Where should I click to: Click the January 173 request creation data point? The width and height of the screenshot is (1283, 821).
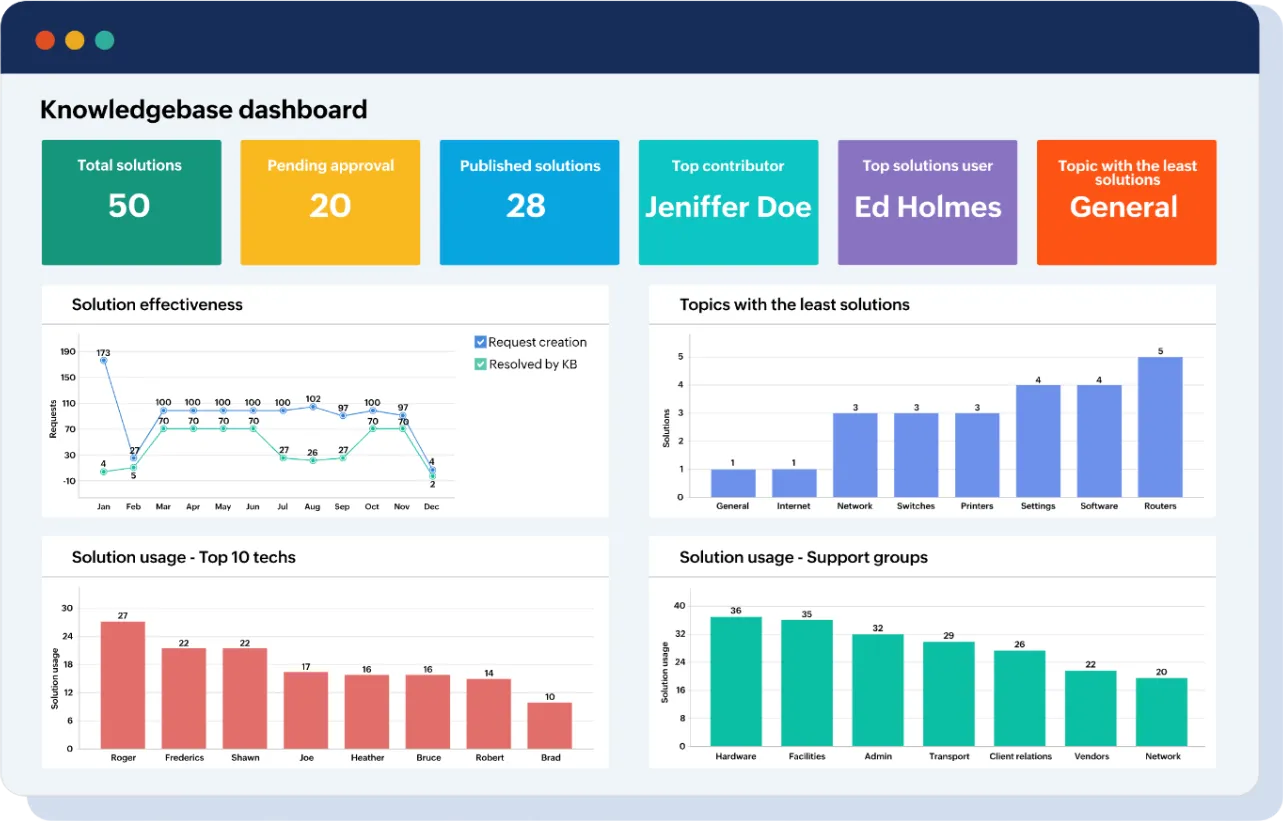click(103, 361)
